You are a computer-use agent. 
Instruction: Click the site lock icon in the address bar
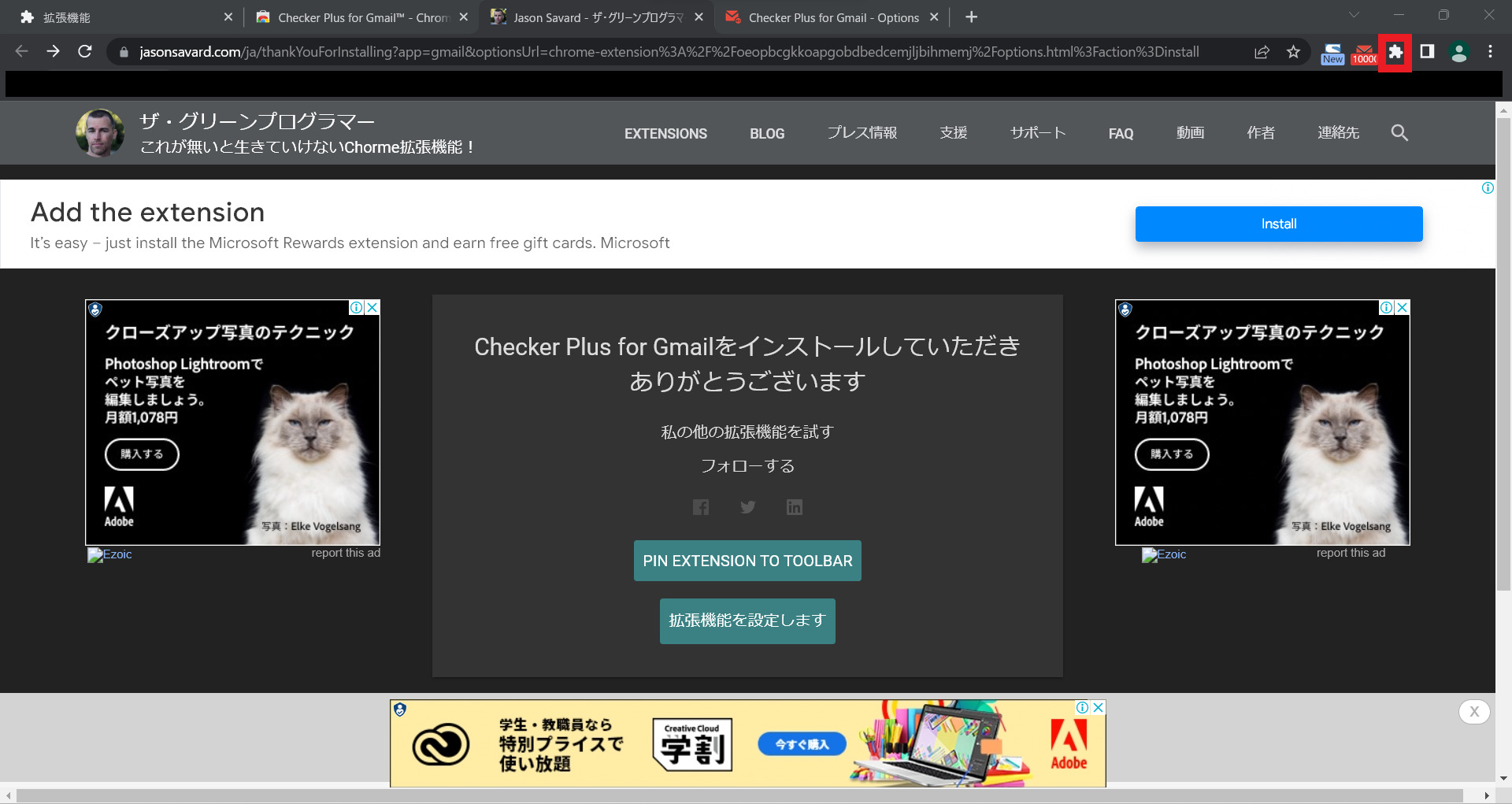coord(124,52)
